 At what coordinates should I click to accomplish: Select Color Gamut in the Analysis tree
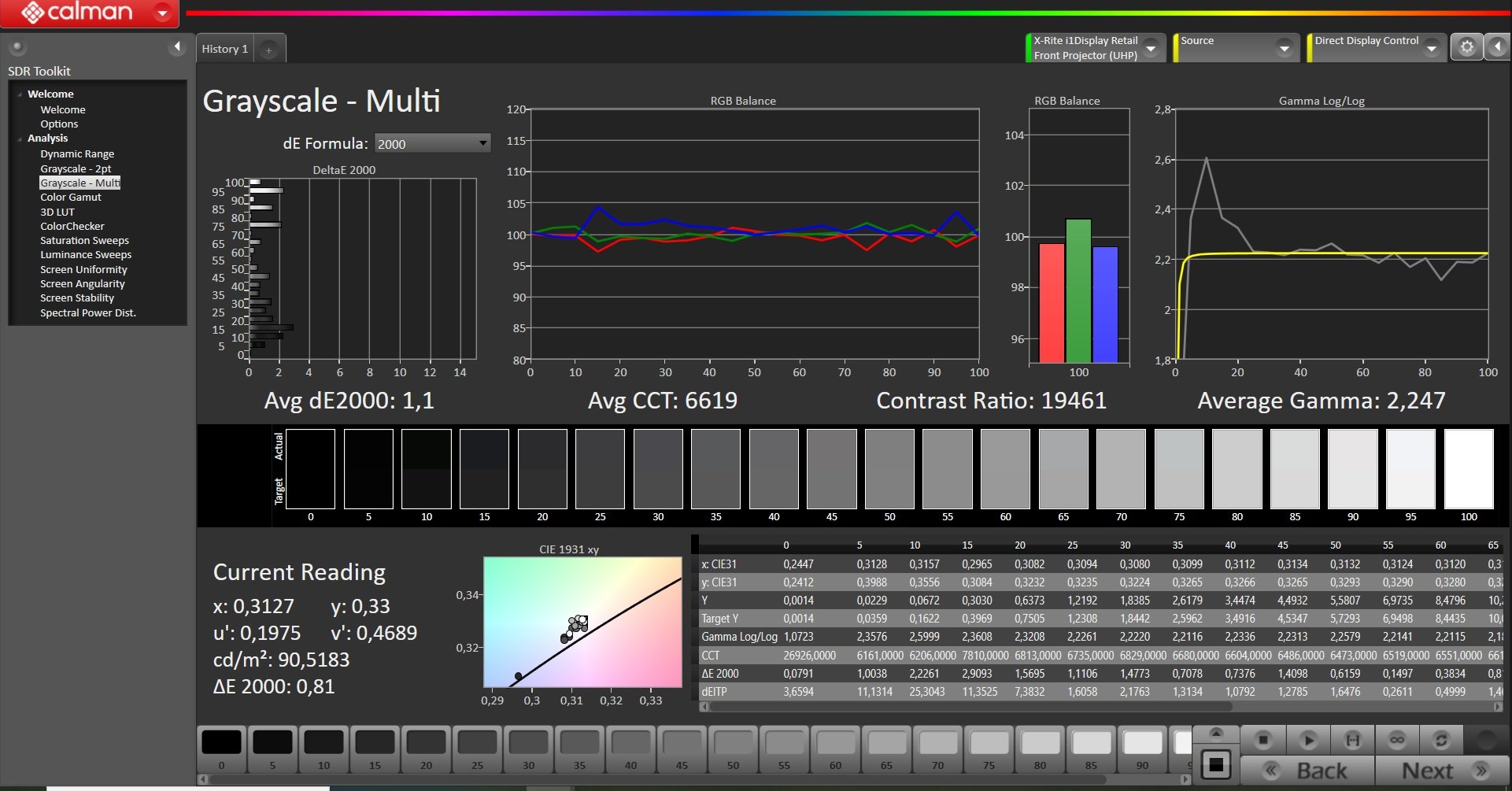(x=71, y=198)
